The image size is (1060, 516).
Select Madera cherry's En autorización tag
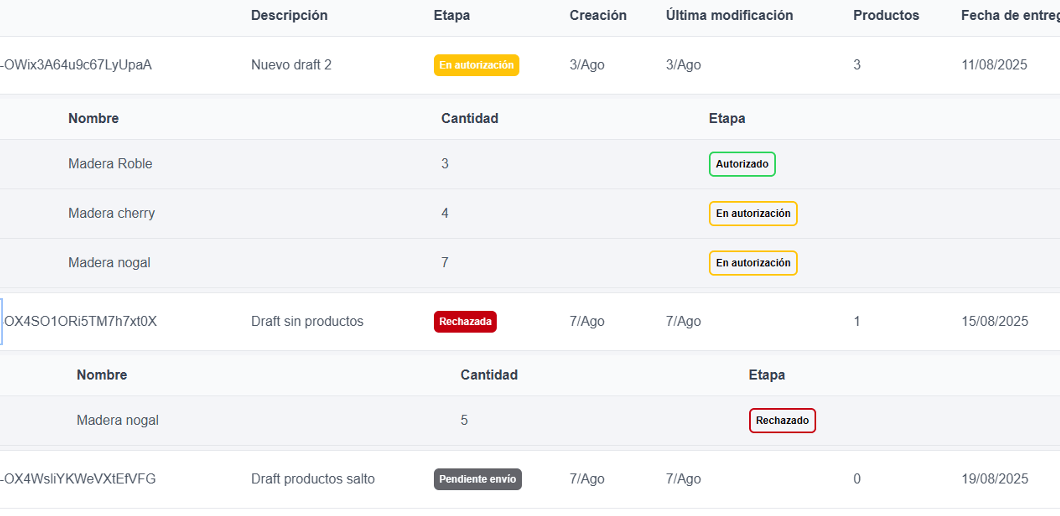753,214
